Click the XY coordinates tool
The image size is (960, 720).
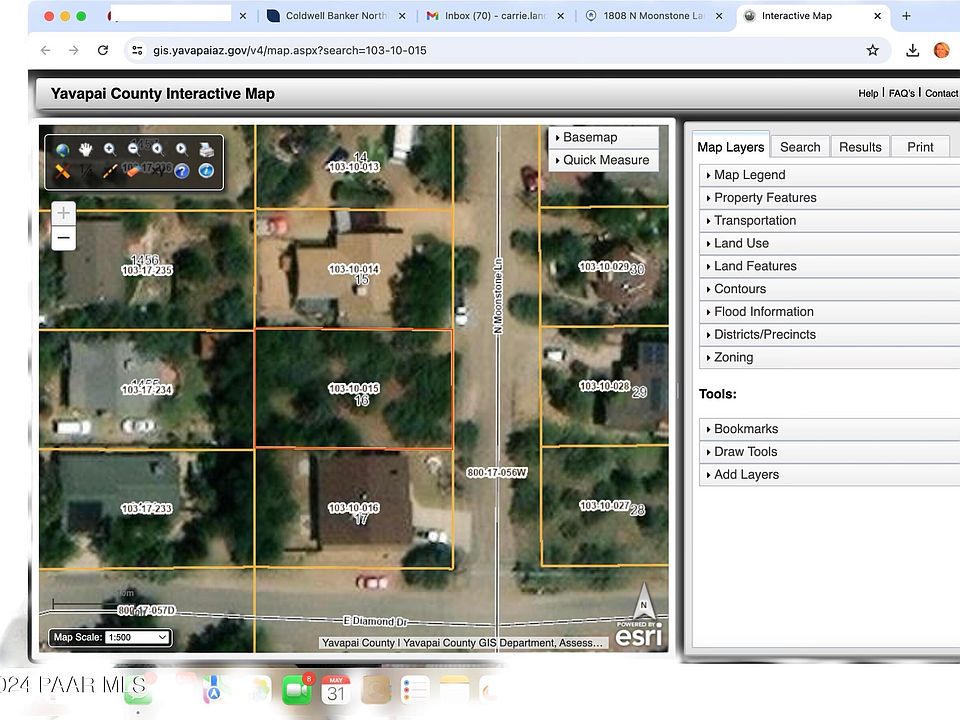click(157, 171)
